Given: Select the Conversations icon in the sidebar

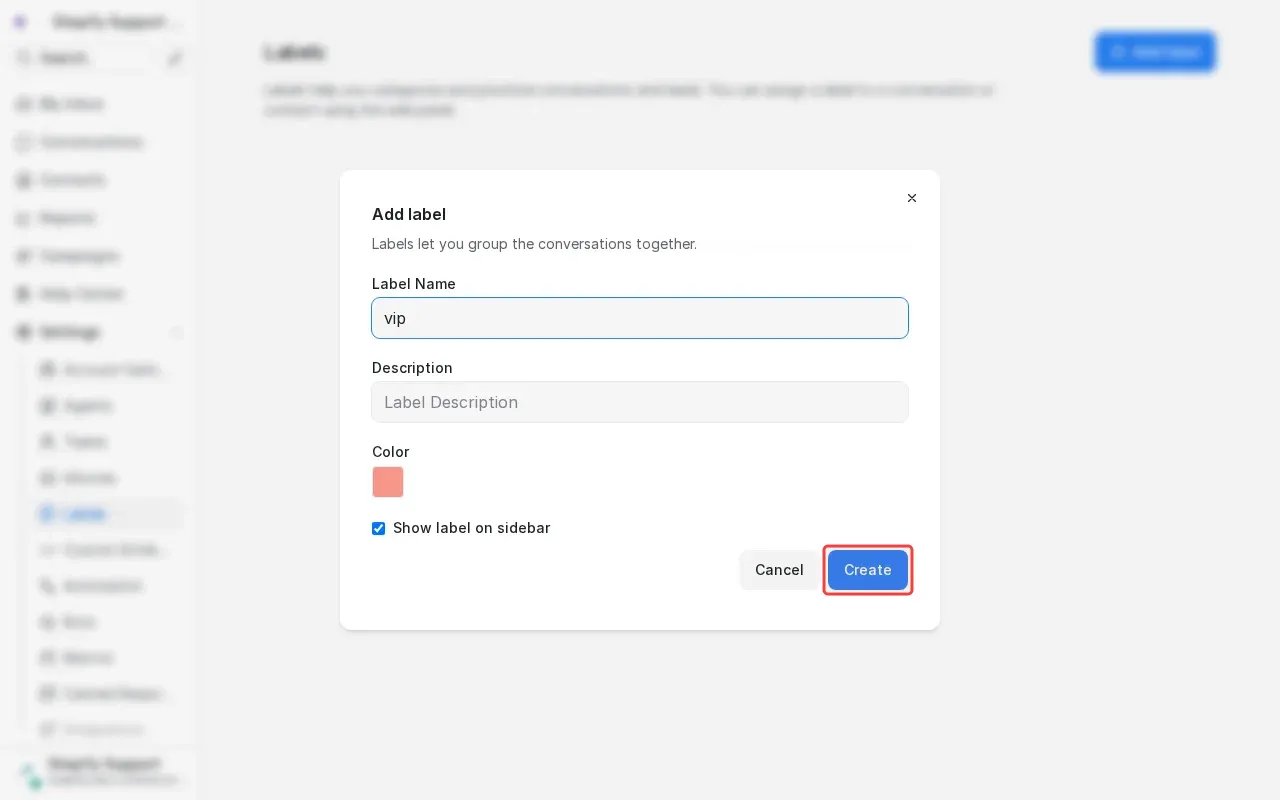Looking at the screenshot, I should (x=24, y=142).
